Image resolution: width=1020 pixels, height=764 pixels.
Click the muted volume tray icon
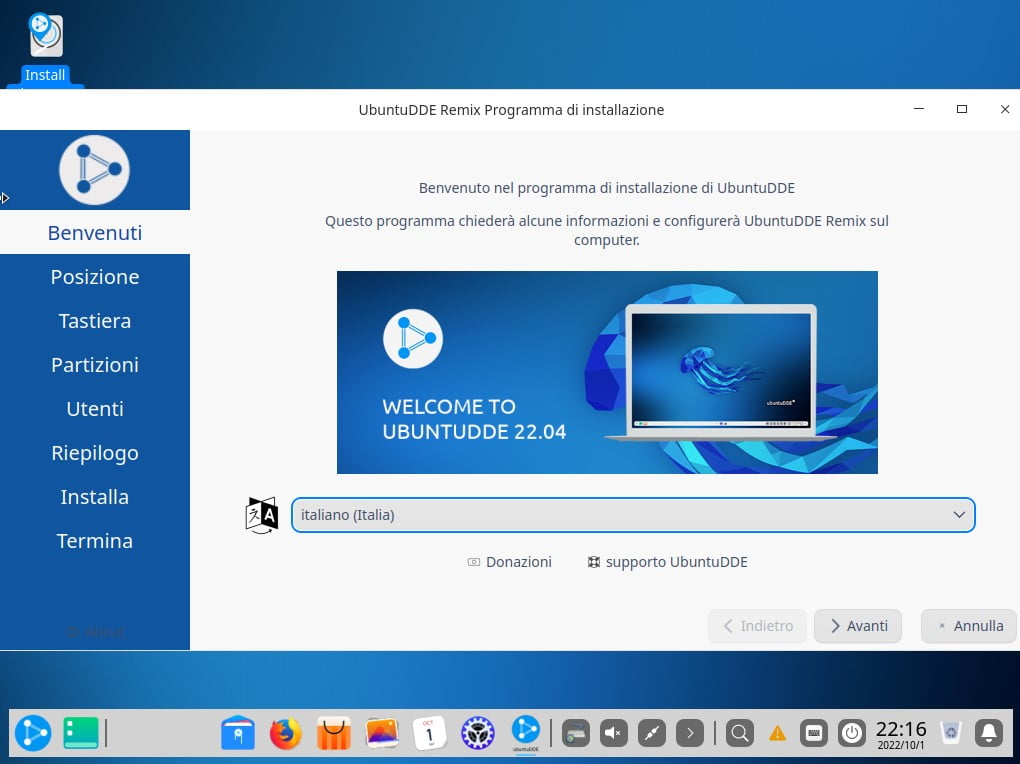(613, 733)
